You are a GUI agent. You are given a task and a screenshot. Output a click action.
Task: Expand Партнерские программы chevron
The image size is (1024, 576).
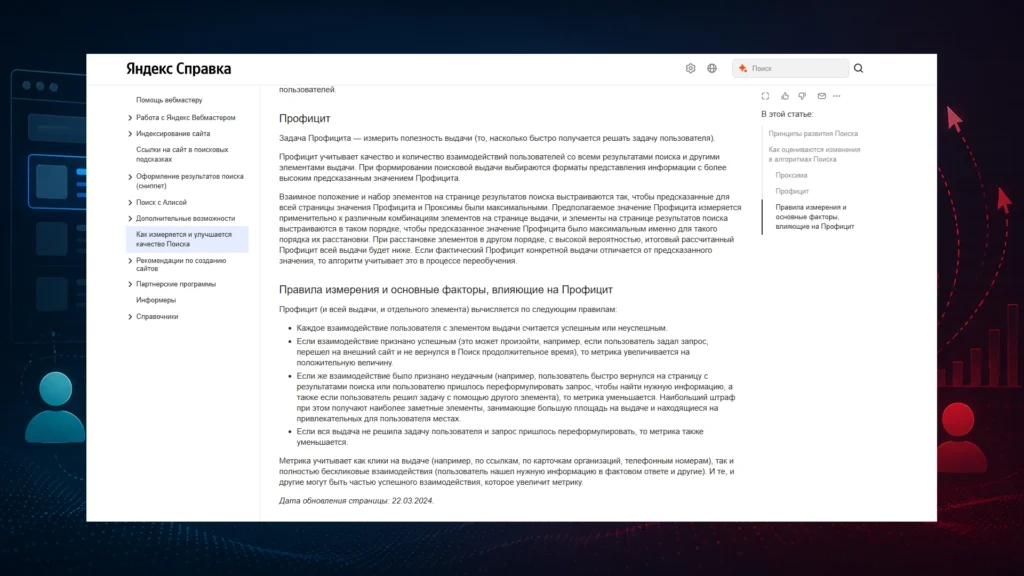130,284
